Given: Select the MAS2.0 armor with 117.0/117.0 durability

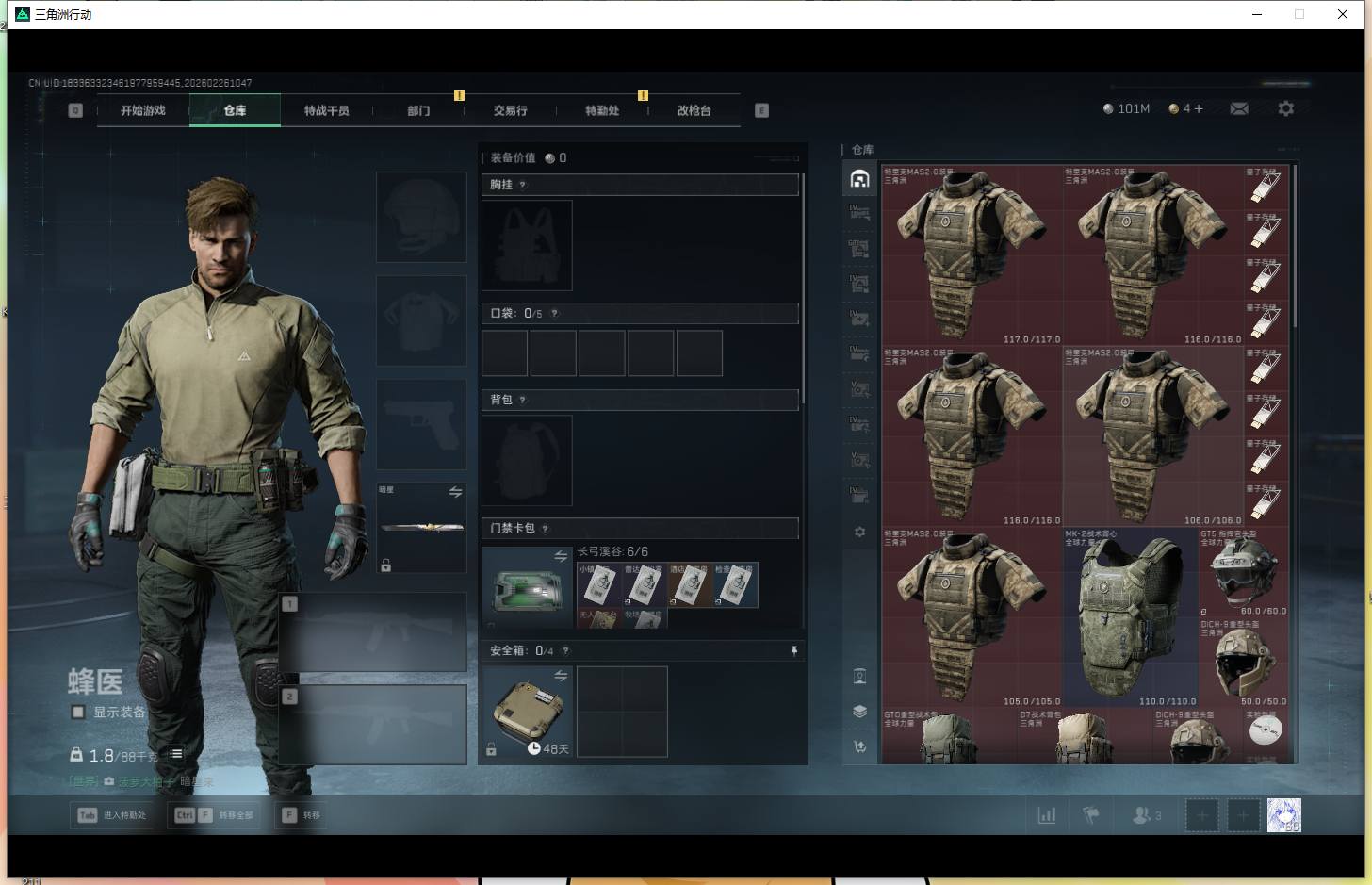Looking at the screenshot, I should coord(972,255).
